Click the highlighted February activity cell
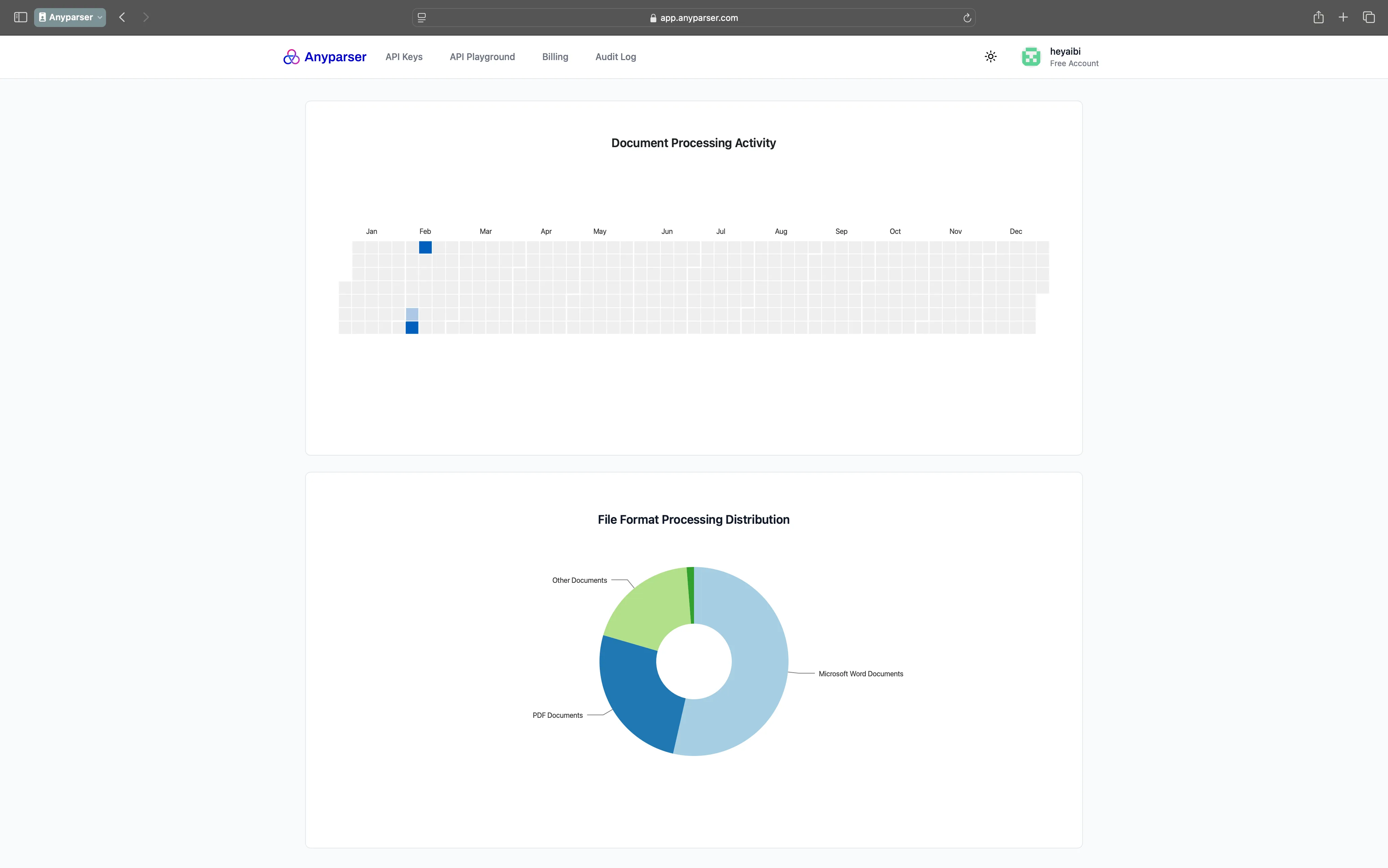 coord(425,247)
